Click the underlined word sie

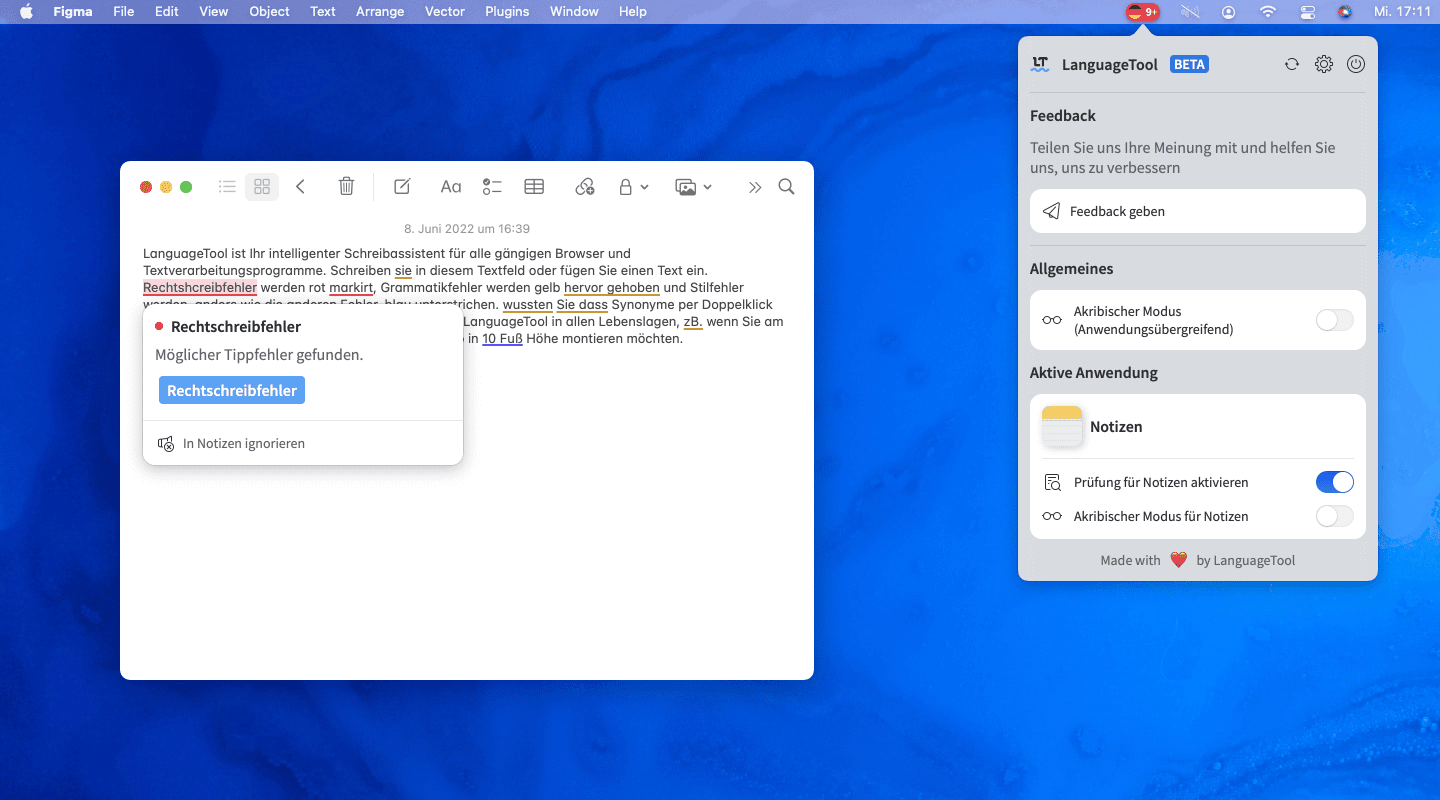point(403,271)
